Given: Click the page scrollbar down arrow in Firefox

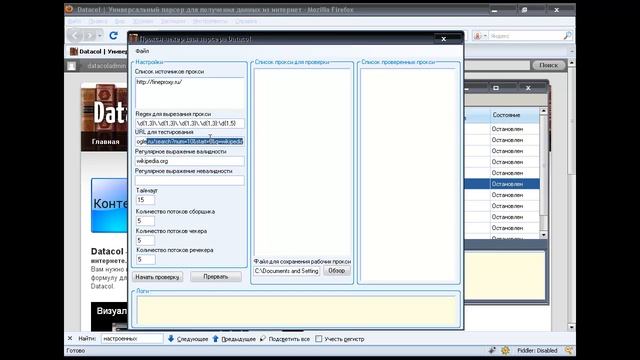Looking at the screenshot, I should pyautogui.click(x=571, y=327).
